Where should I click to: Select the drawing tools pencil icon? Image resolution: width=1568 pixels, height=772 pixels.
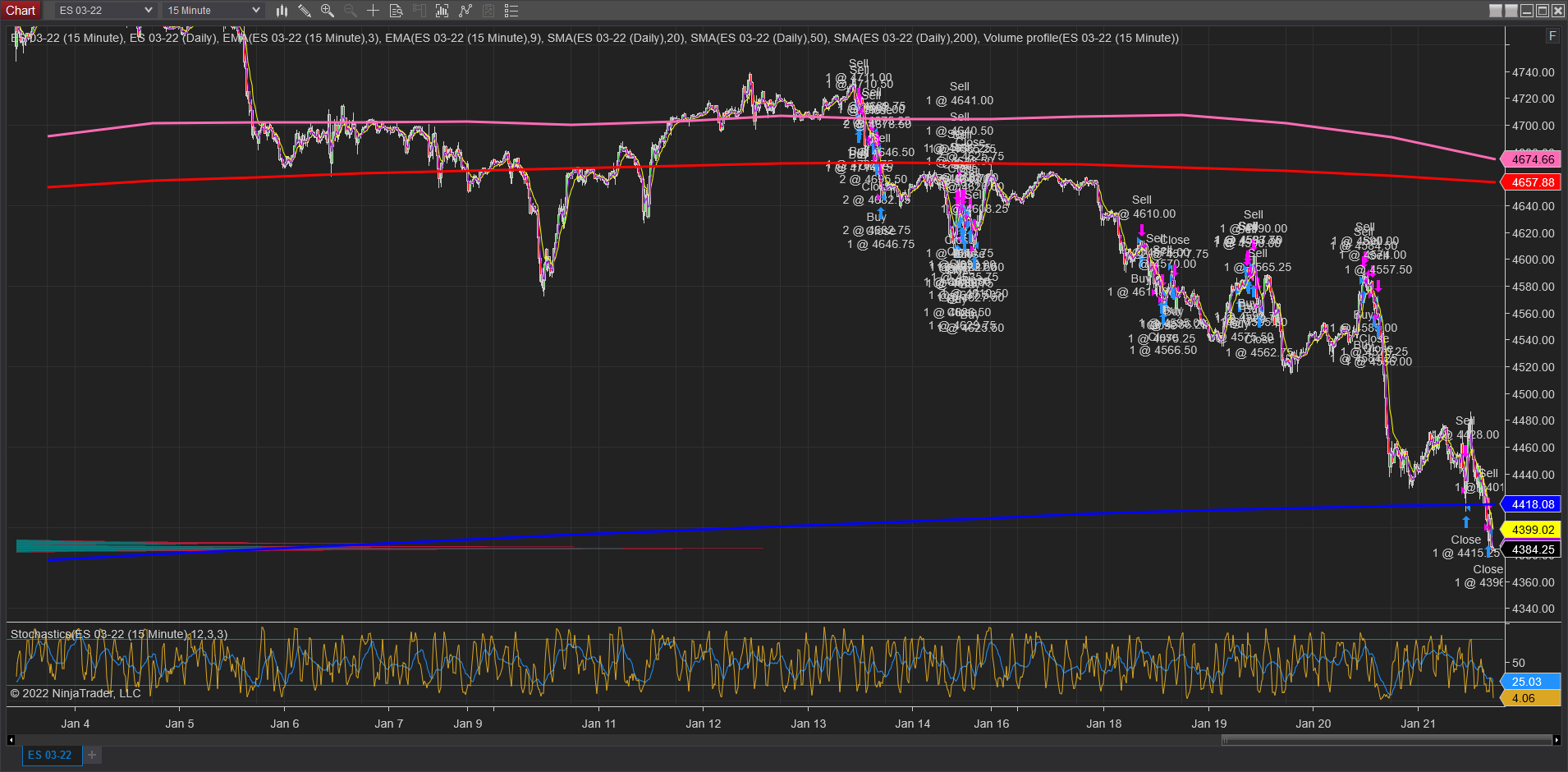pyautogui.click(x=305, y=11)
